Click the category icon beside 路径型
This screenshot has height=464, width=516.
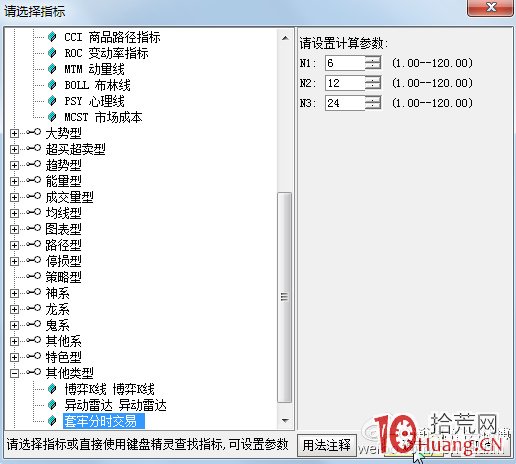tap(34, 244)
